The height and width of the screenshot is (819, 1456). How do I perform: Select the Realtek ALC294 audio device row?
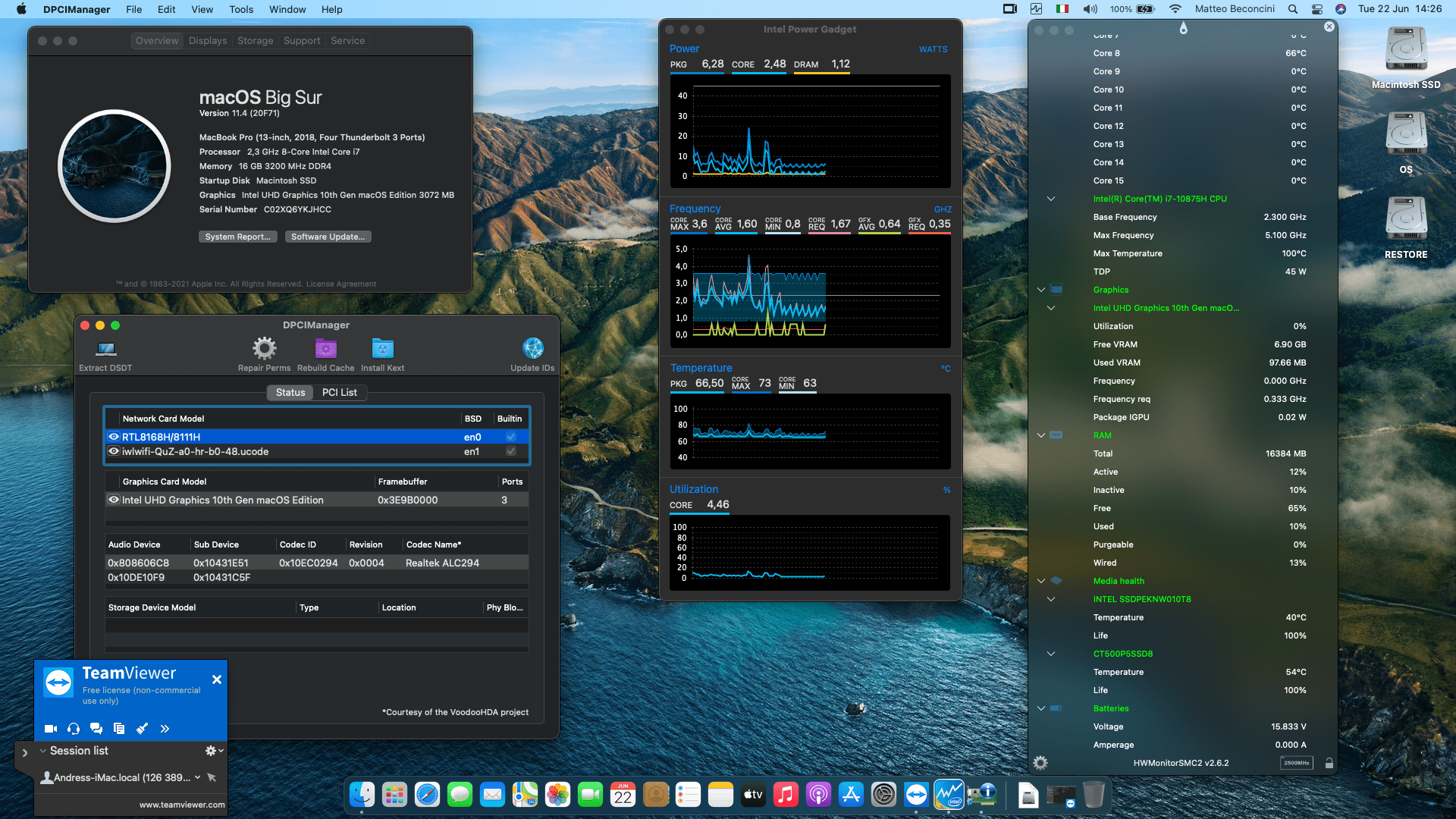(316, 563)
